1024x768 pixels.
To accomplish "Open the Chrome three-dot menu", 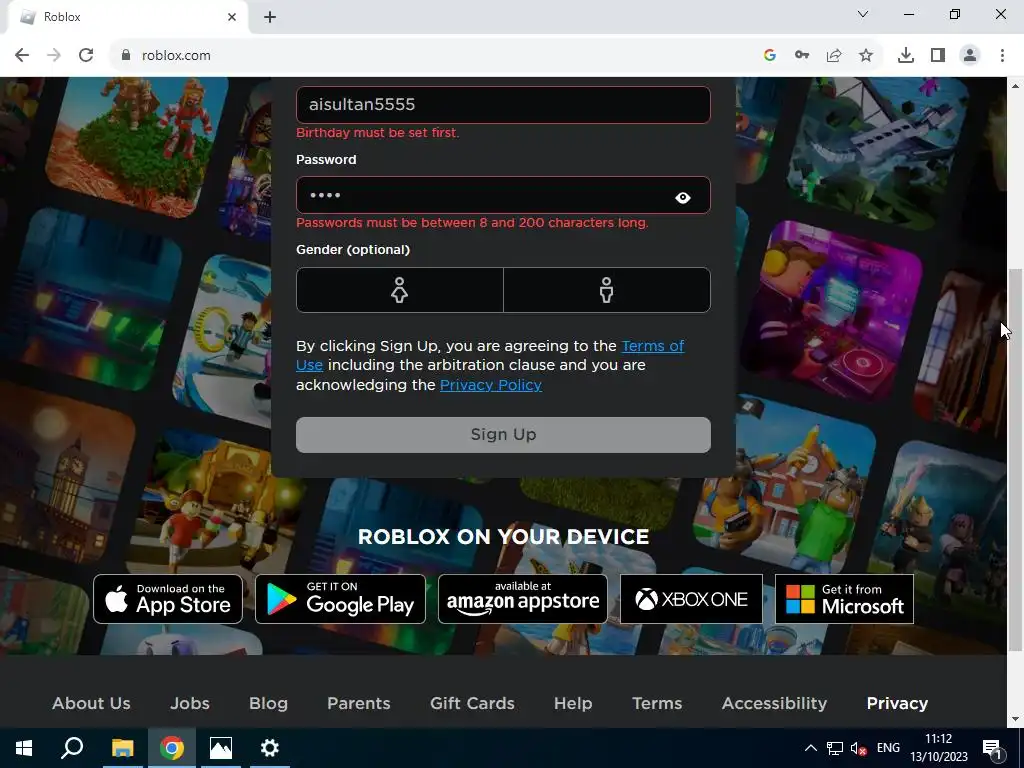I will (1002, 56).
